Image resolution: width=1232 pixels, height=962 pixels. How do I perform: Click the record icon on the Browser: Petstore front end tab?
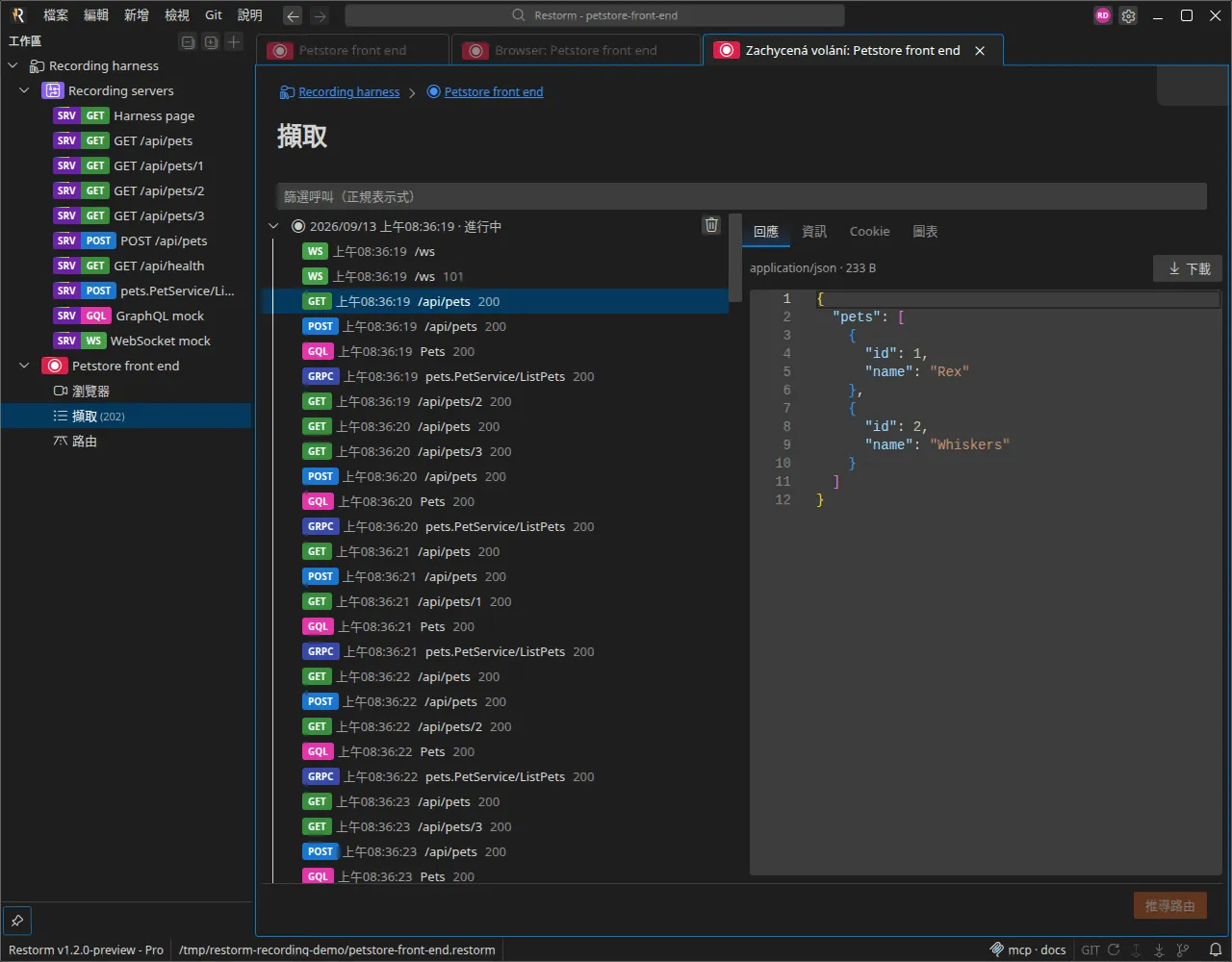pos(475,51)
